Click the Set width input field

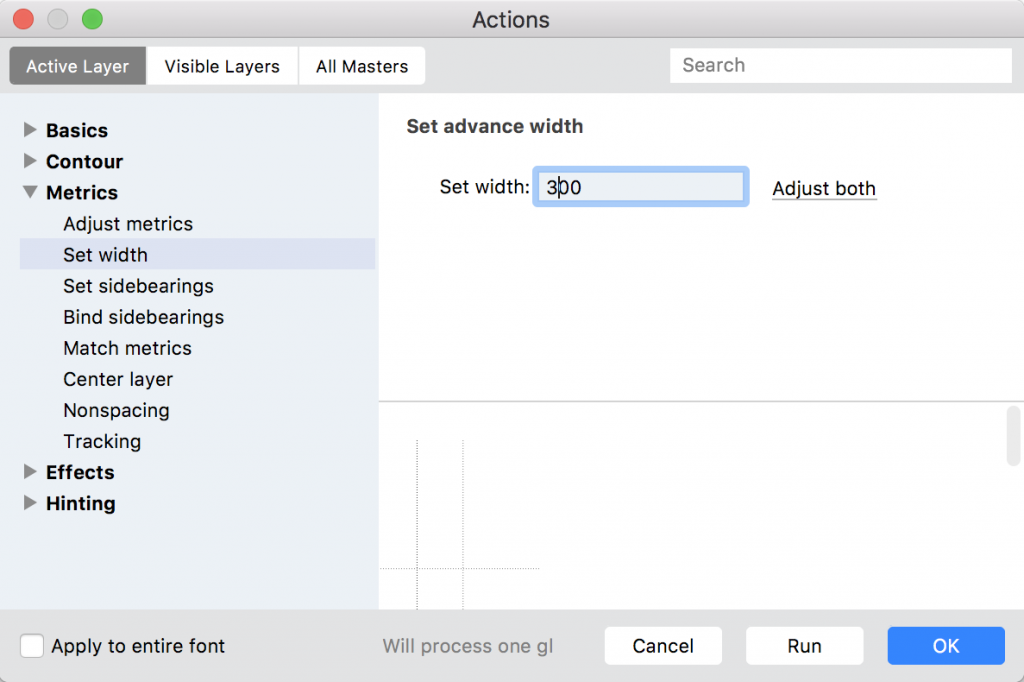tap(640, 187)
